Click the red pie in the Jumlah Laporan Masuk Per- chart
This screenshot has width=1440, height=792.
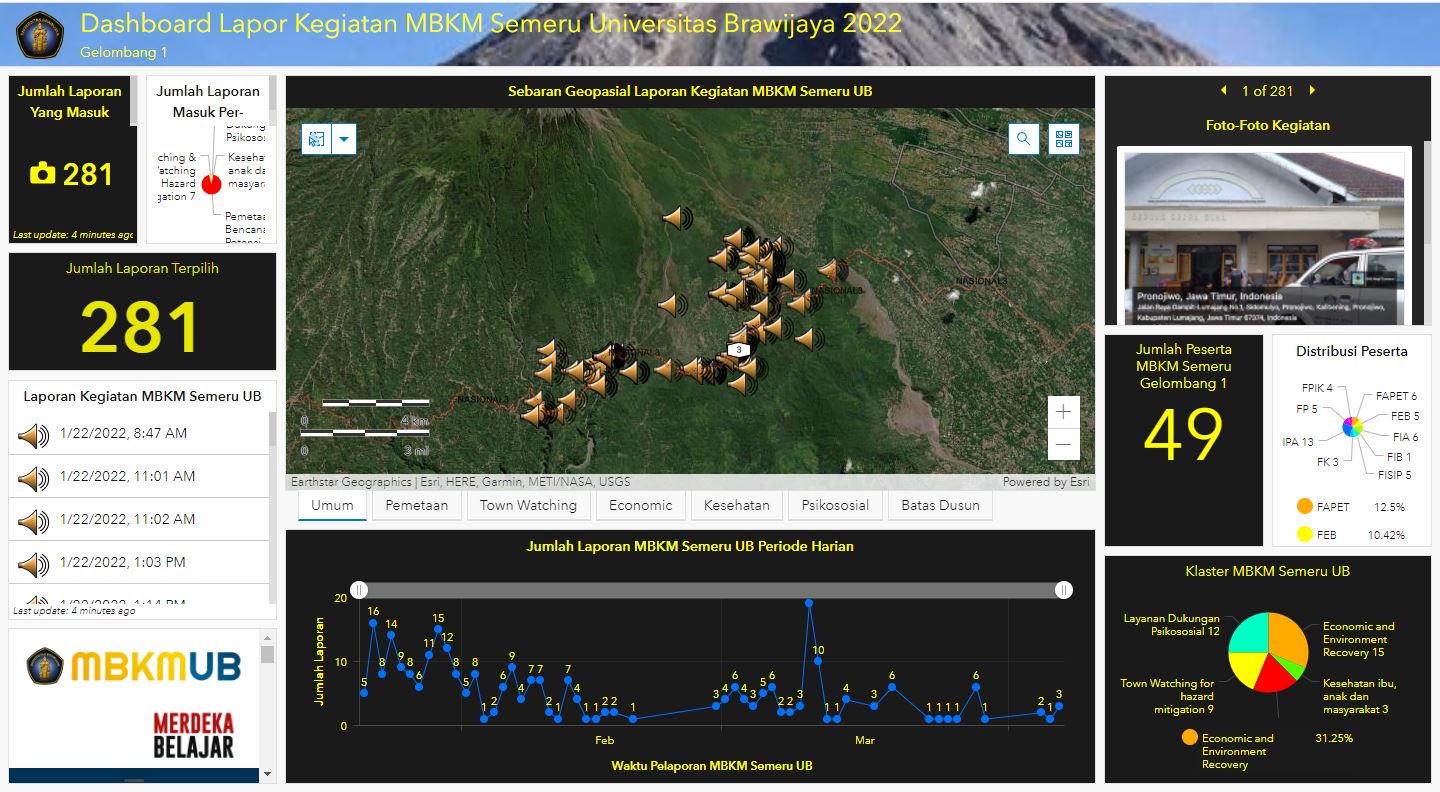coord(211,184)
